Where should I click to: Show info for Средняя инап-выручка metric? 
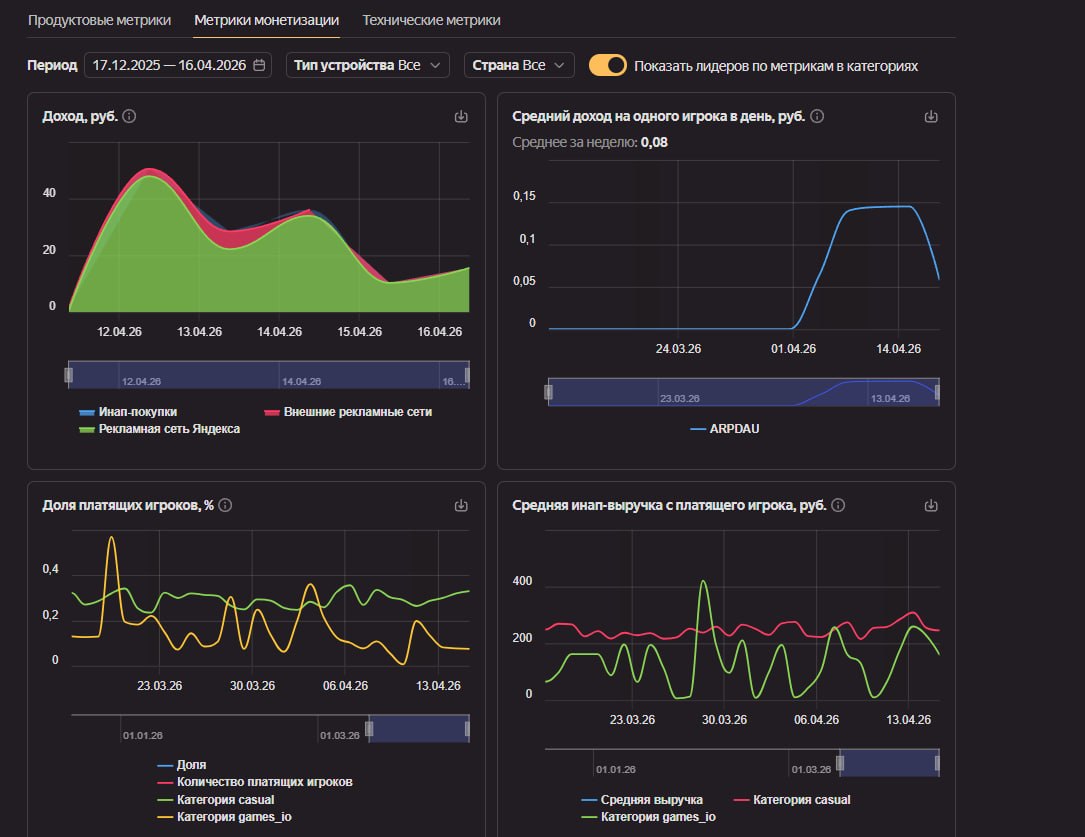[x=838, y=506]
